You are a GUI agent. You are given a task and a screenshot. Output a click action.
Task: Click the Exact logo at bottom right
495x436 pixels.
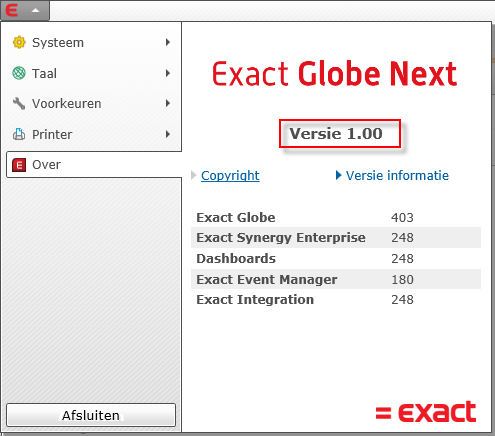(x=426, y=412)
